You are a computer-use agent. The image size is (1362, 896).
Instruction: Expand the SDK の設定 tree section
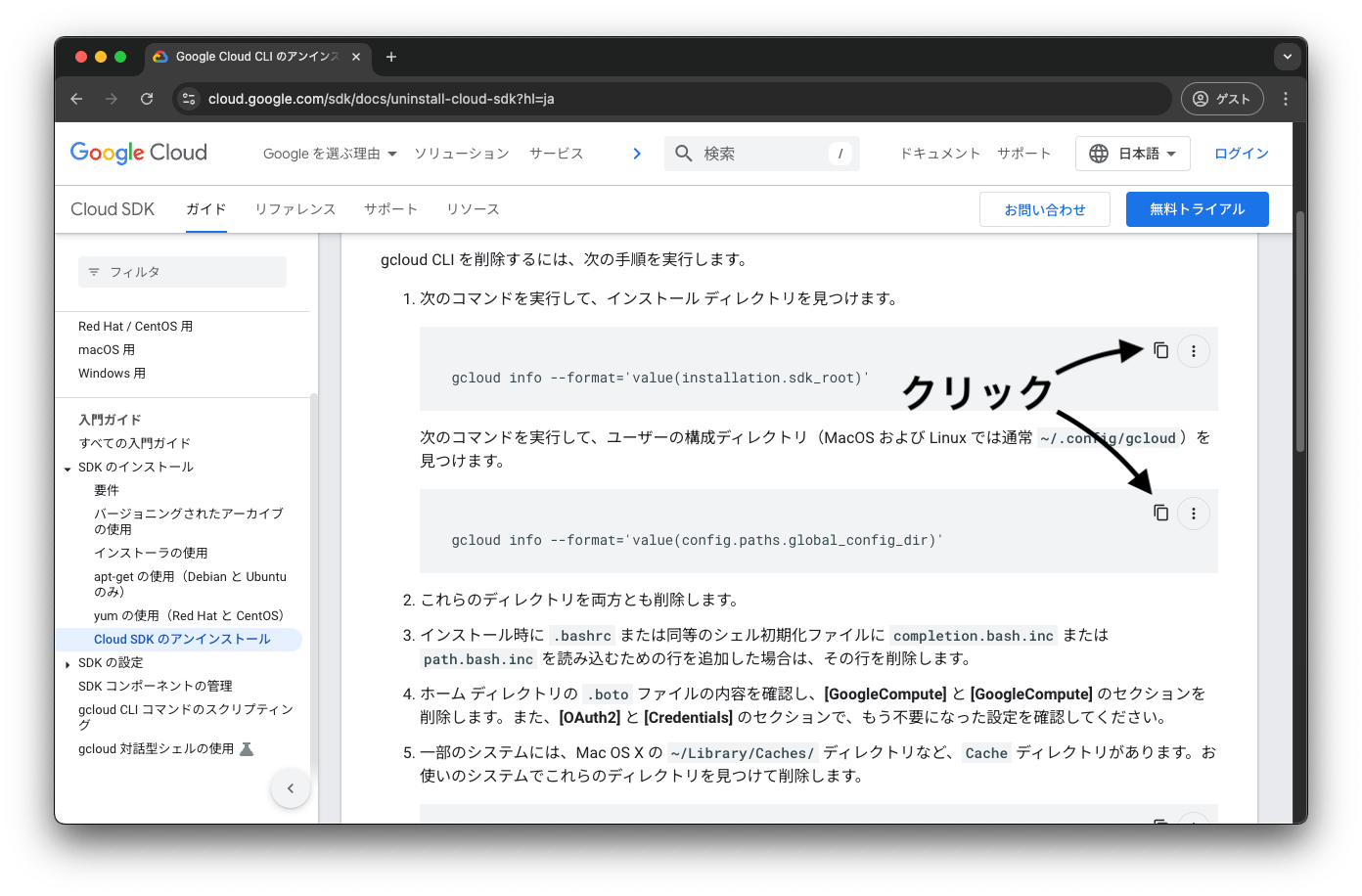[68, 663]
